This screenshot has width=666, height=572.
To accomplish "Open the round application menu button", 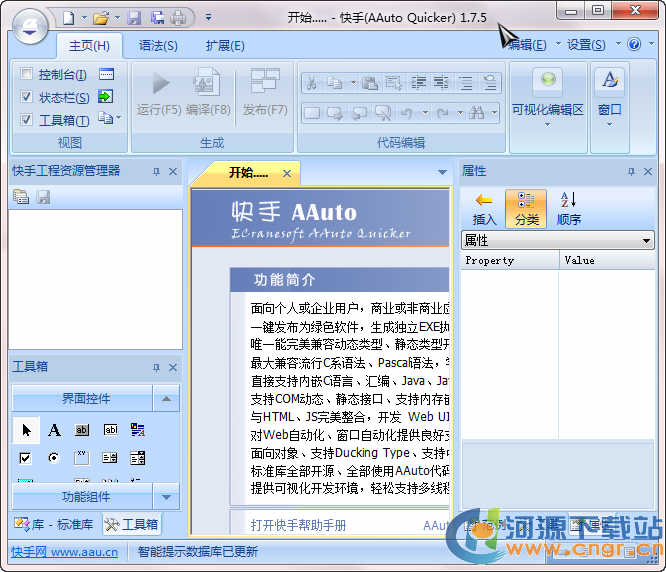I will point(29,26).
